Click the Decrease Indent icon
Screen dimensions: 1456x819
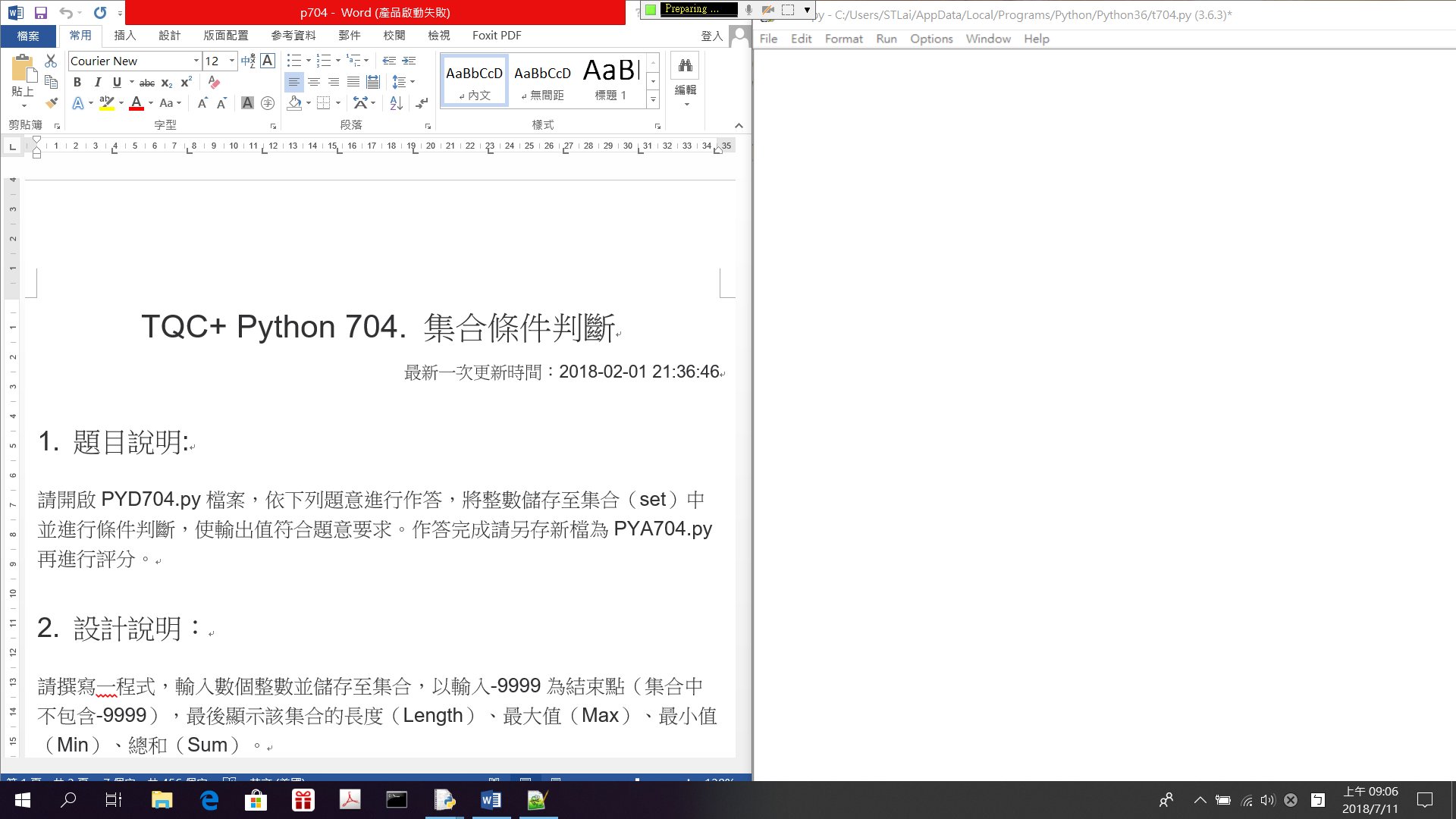(389, 61)
